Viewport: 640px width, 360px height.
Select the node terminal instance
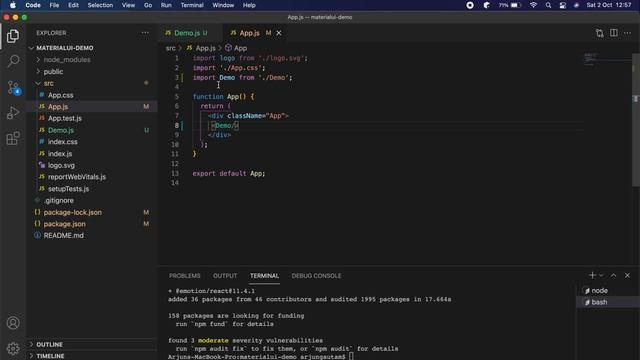[608, 291]
